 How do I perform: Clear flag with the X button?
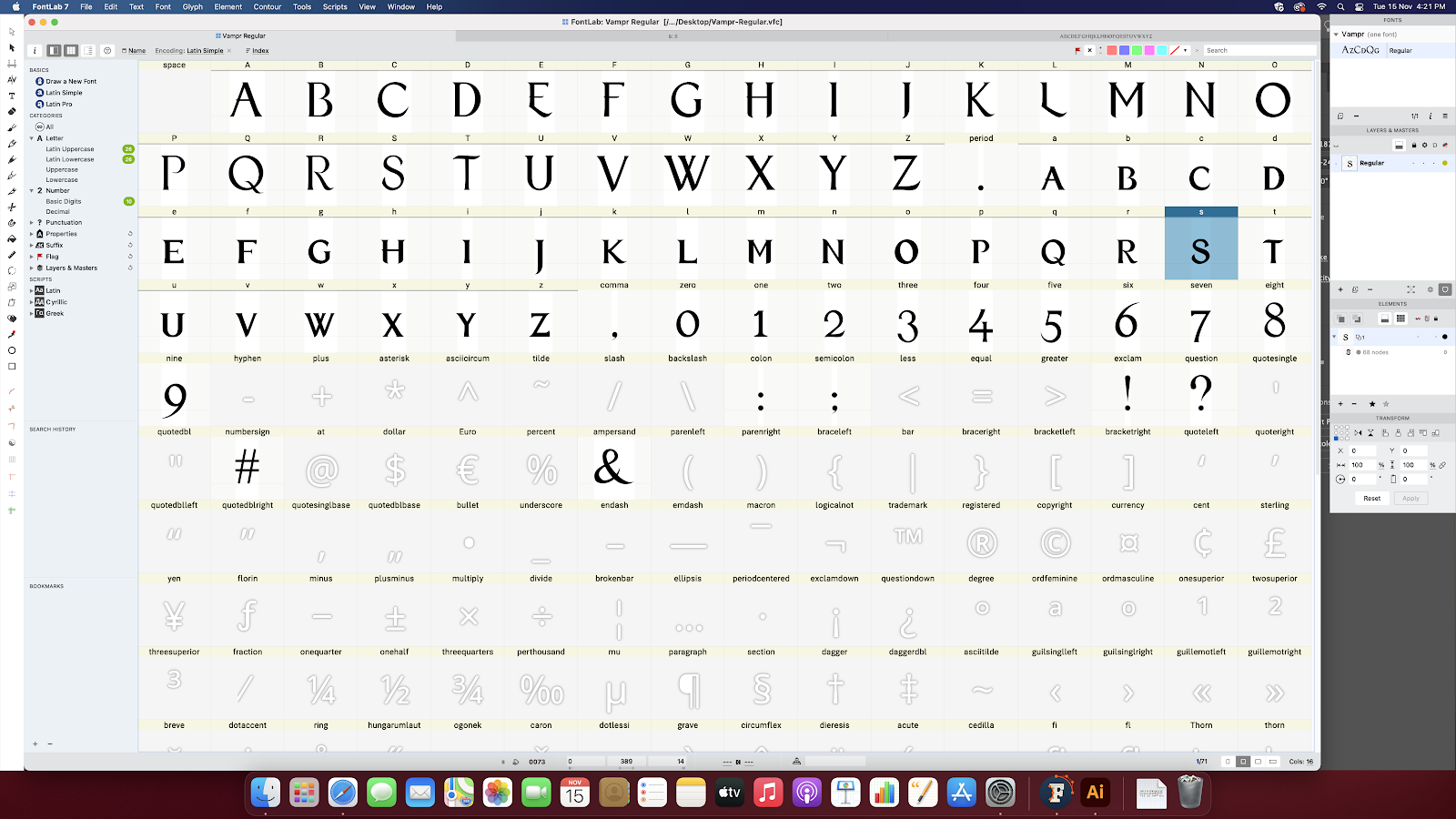[x=1089, y=50]
